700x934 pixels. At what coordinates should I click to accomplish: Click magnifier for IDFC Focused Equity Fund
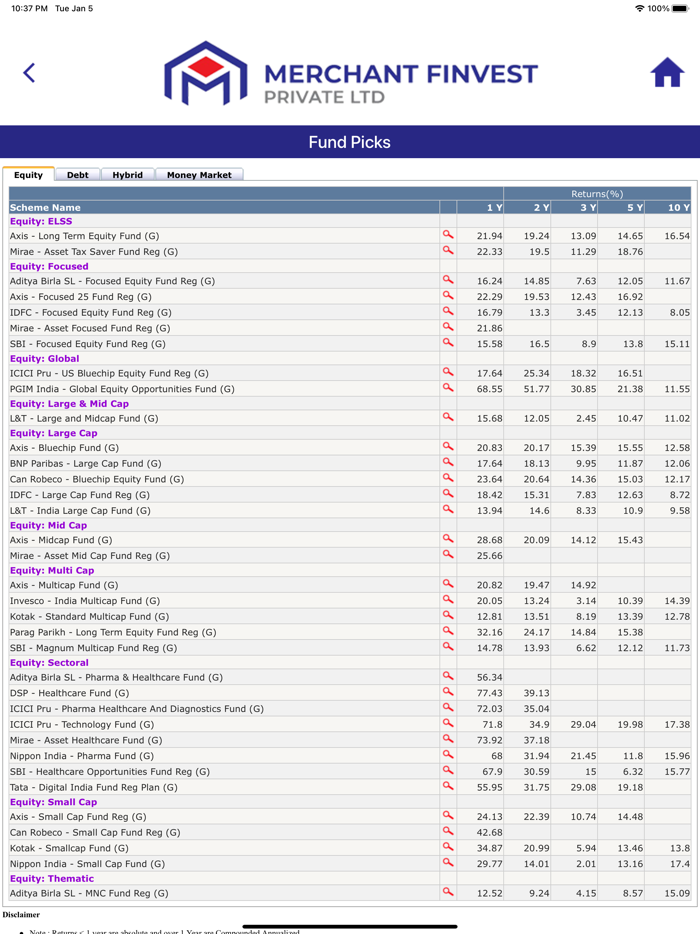pyautogui.click(x=448, y=311)
